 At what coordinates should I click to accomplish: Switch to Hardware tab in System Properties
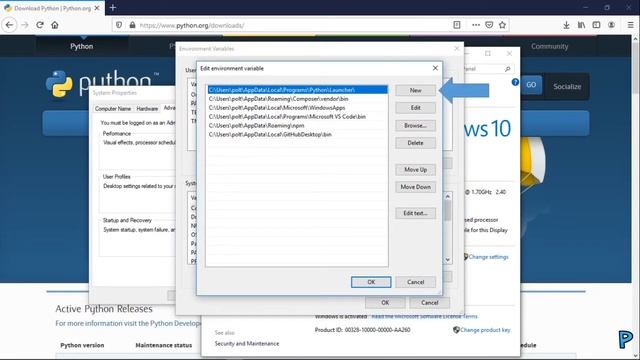(147, 109)
